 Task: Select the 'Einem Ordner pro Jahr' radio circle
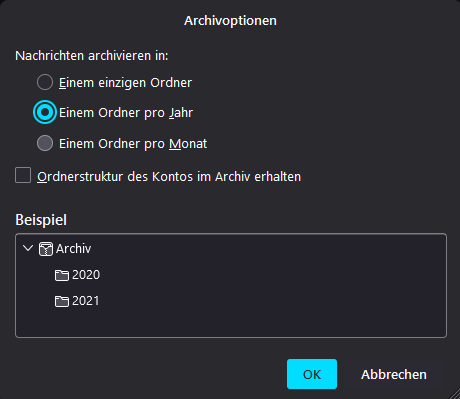point(45,112)
